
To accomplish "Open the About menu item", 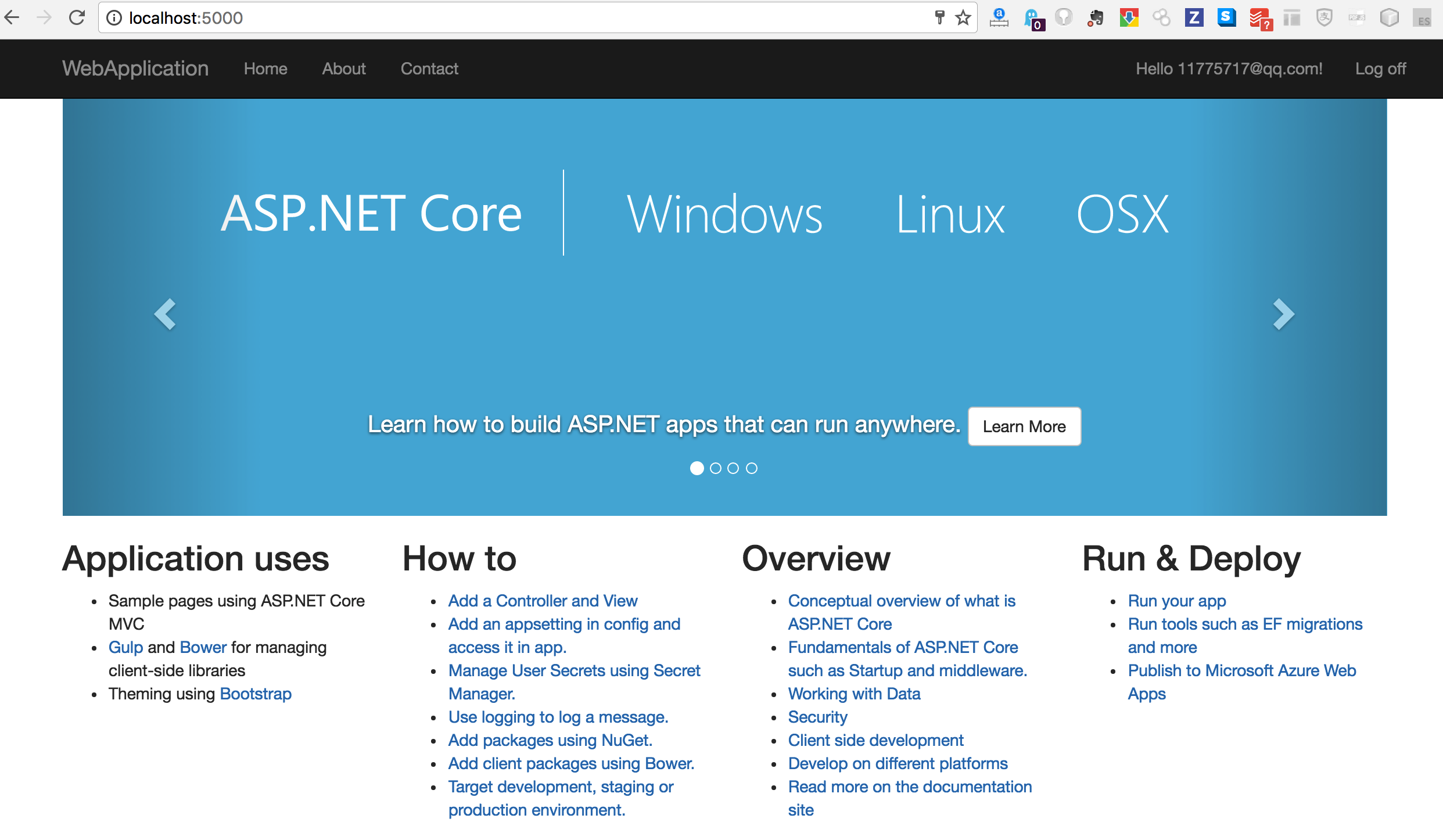I will (x=344, y=69).
